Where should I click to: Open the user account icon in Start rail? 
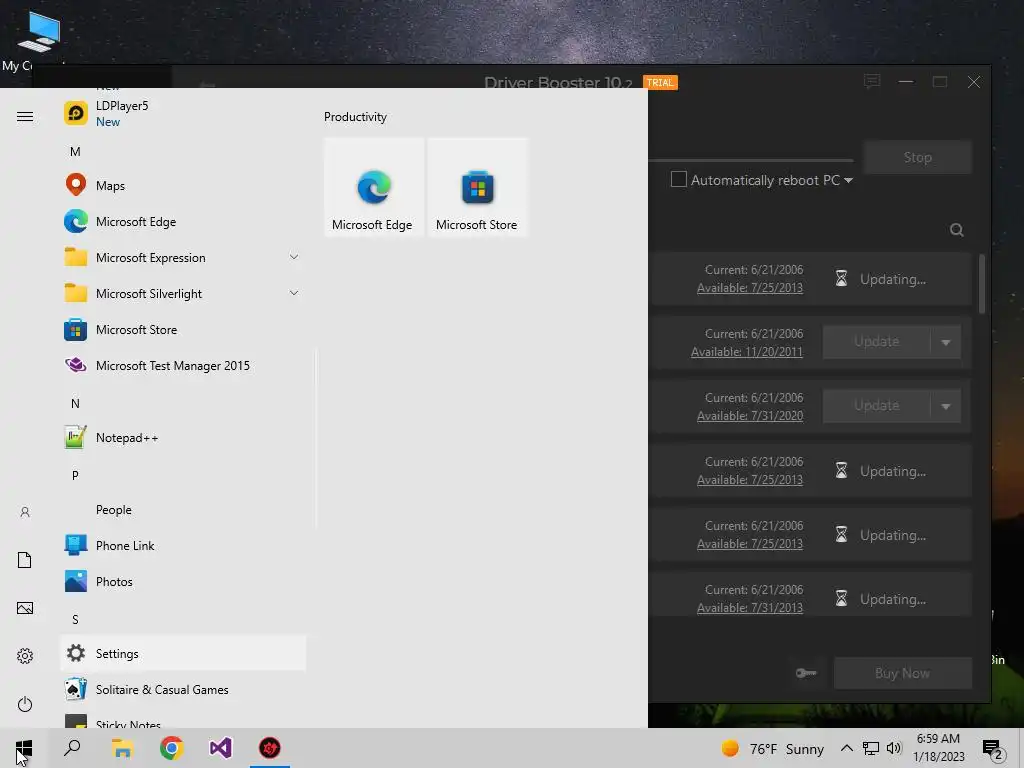[25, 512]
